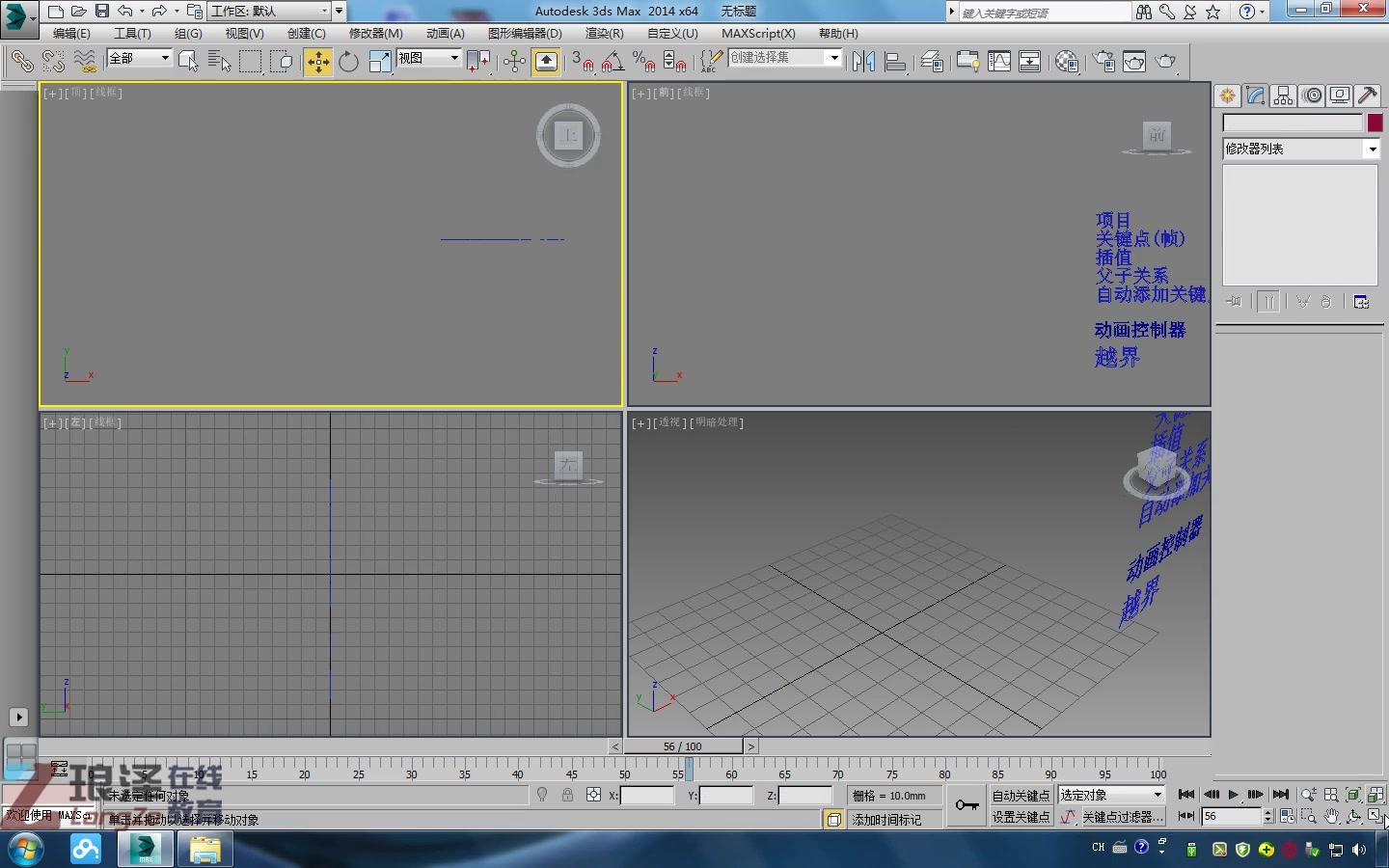Launch the 3ds Max taskbar icon

pyautogui.click(x=146, y=849)
